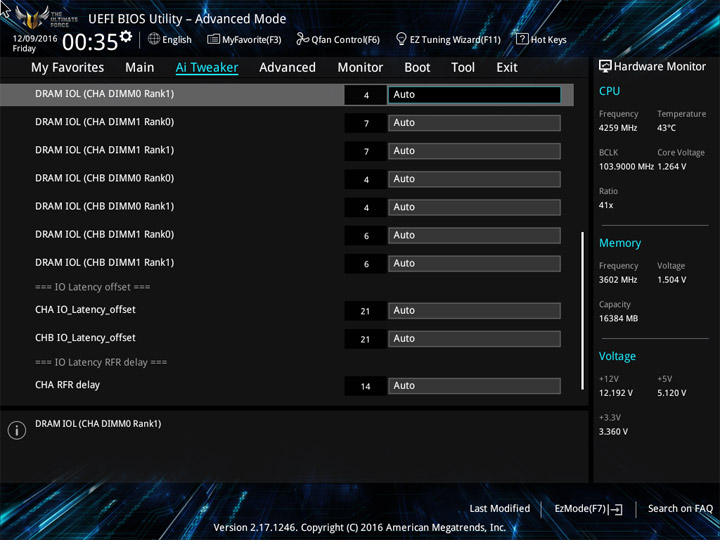The width and height of the screenshot is (720, 540).
Task: Open the Monitor tab
Action: pos(360,68)
